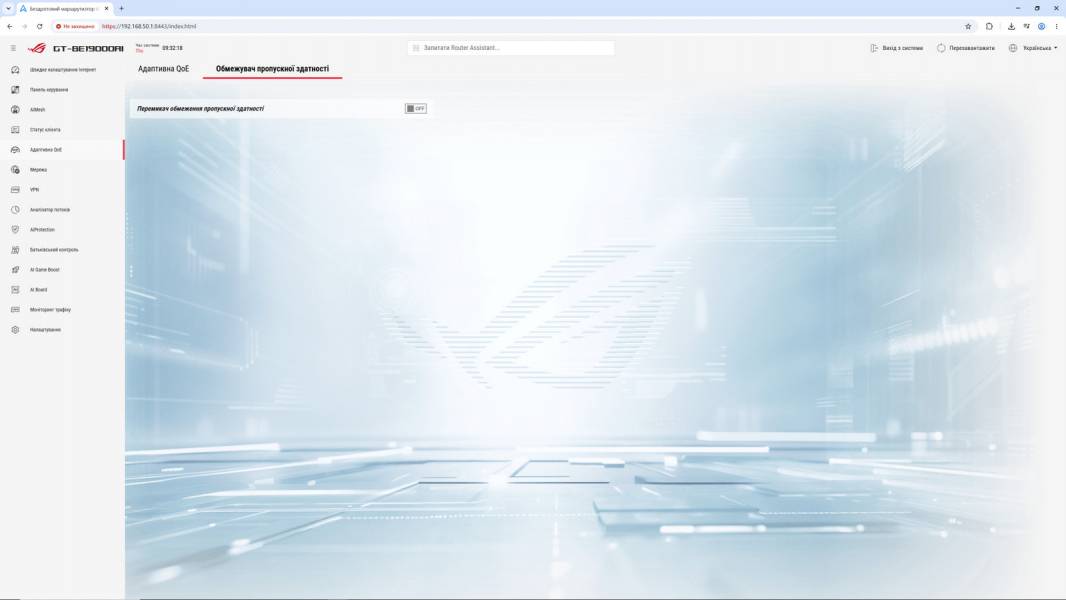The height and width of the screenshot is (600, 1066).
Task: Click the ROG logo in the header
Action: coord(37,48)
